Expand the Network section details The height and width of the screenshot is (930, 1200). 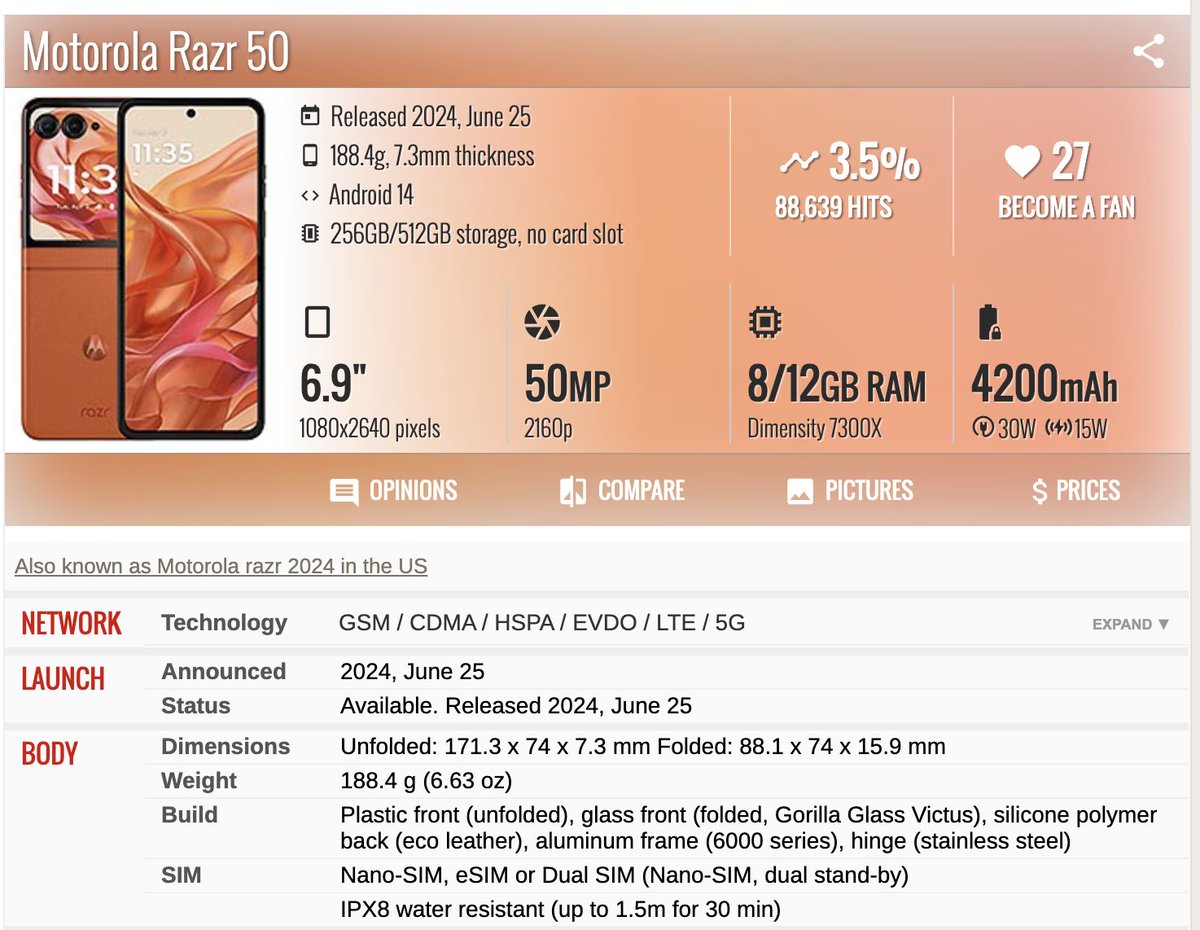point(1131,624)
